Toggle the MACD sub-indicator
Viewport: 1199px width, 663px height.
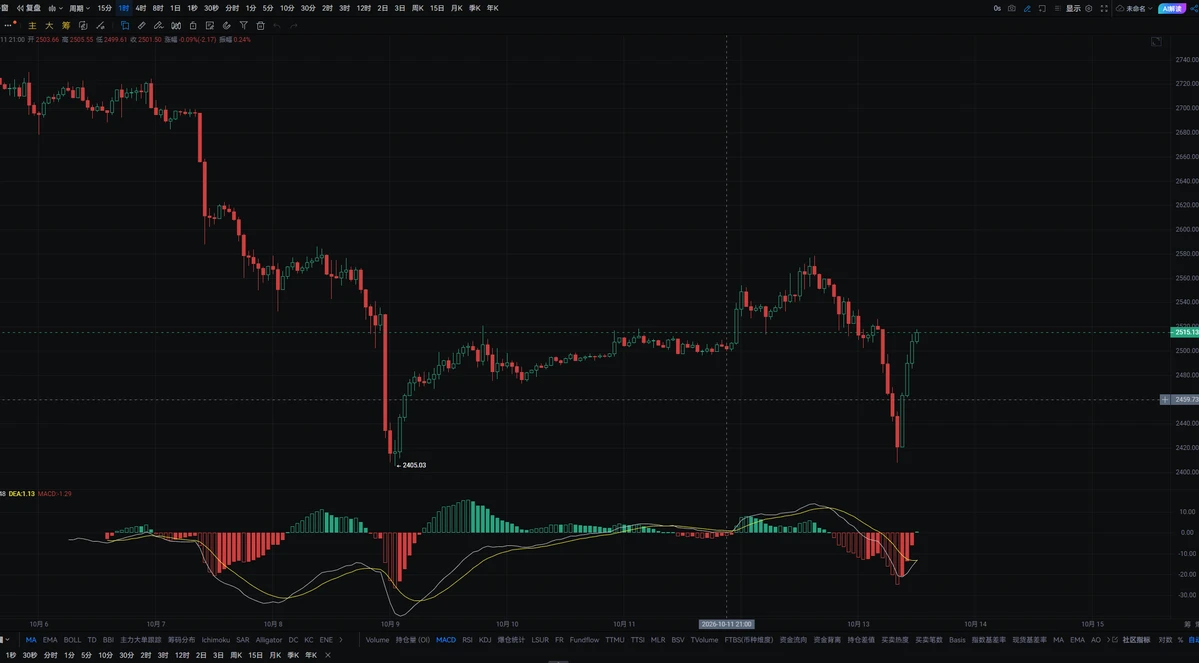tap(446, 640)
